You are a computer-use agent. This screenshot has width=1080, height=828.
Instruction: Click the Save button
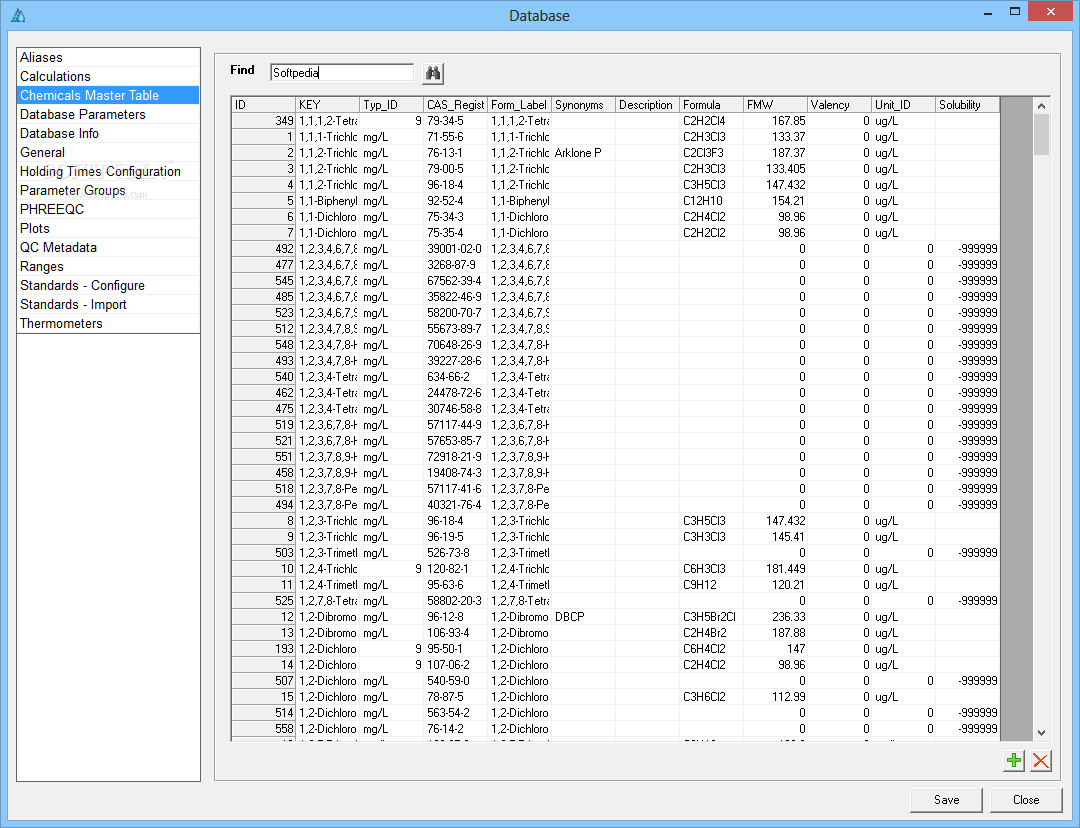point(946,800)
